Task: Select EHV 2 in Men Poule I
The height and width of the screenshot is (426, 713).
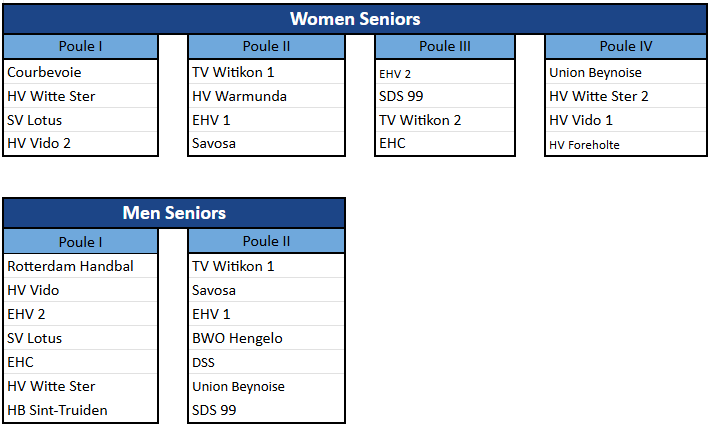Action: coord(80,314)
